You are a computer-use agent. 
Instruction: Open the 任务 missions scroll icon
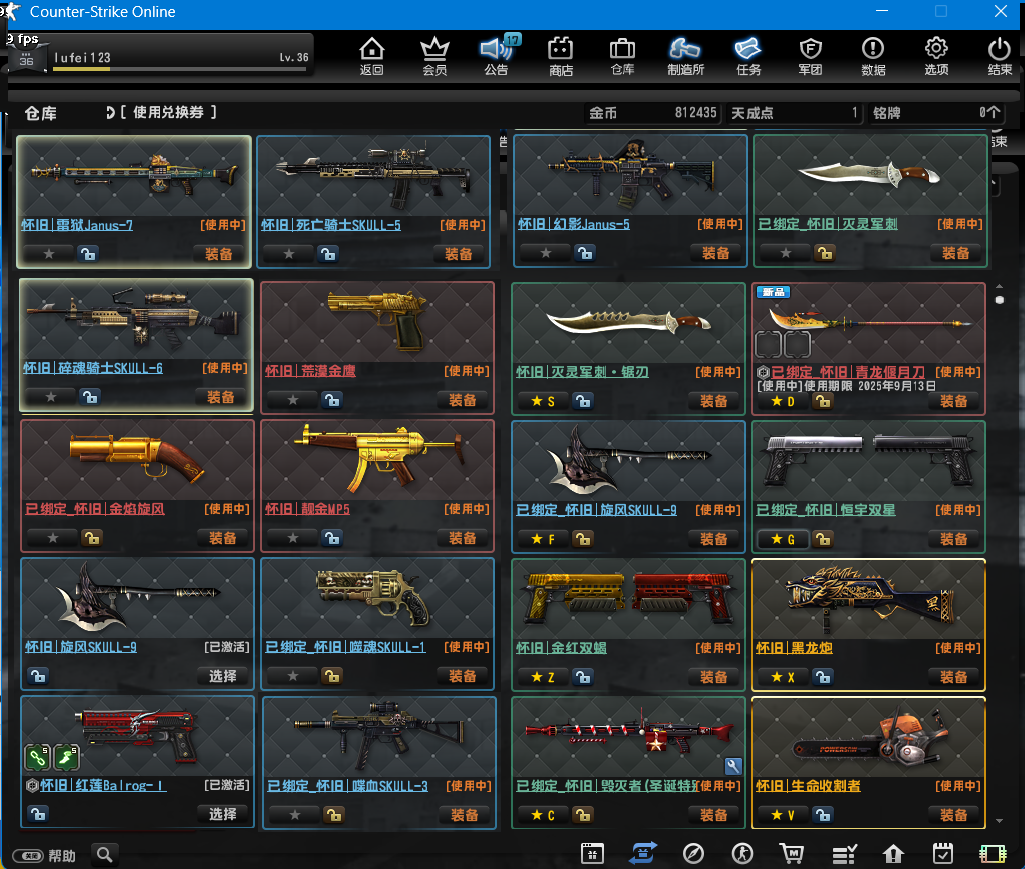click(x=748, y=56)
